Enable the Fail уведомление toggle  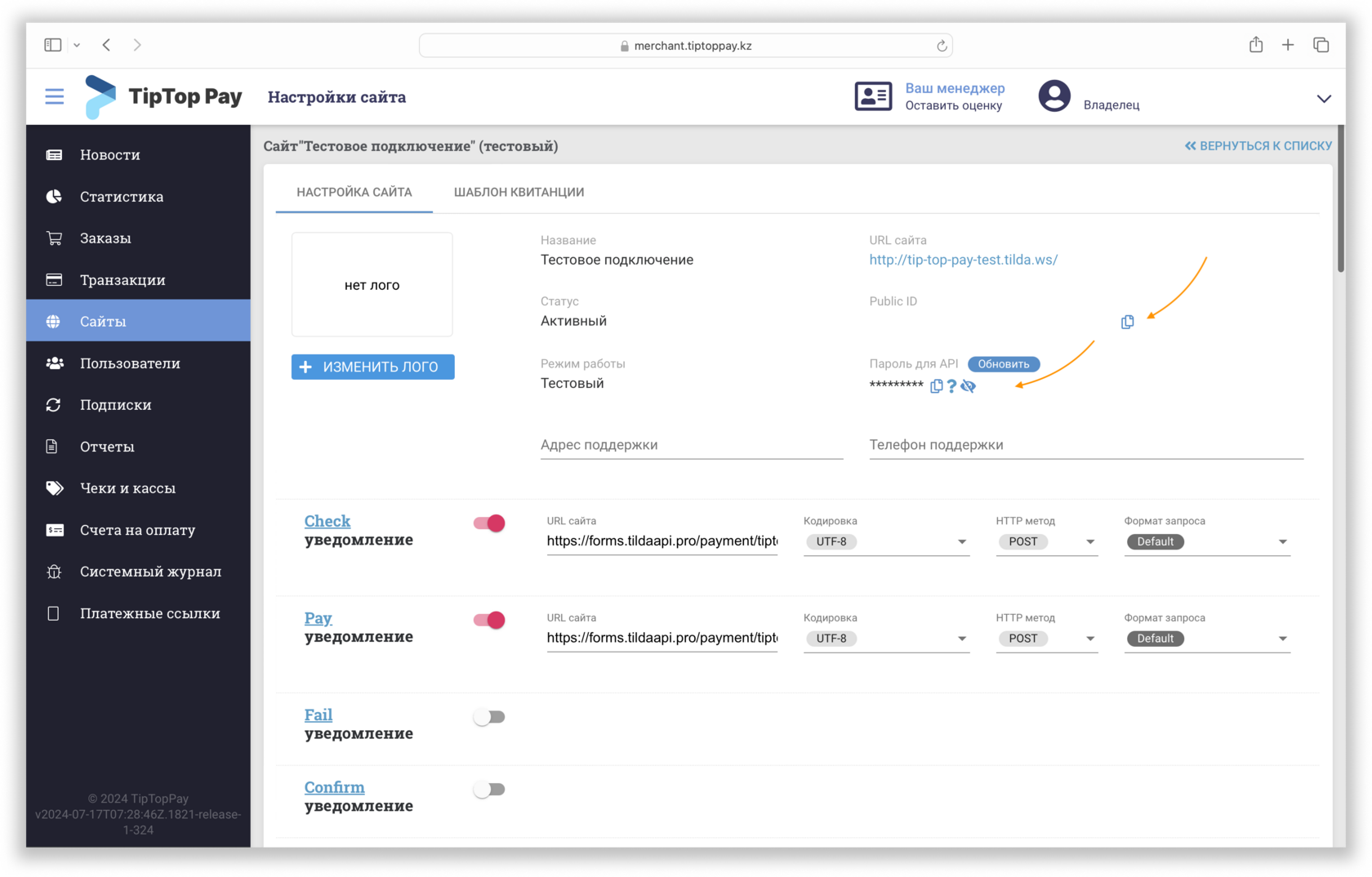click(490, 716)
